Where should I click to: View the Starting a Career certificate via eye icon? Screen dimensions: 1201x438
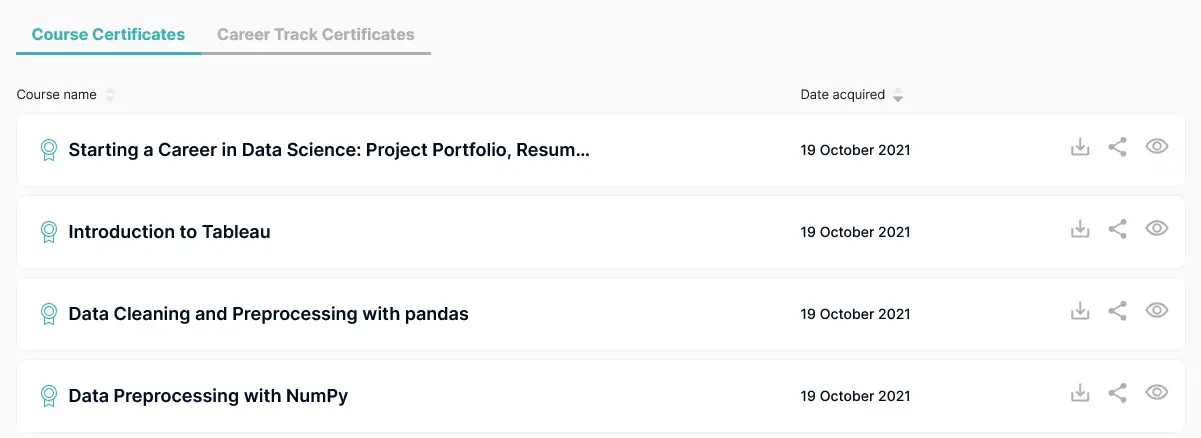[1157, 147]
